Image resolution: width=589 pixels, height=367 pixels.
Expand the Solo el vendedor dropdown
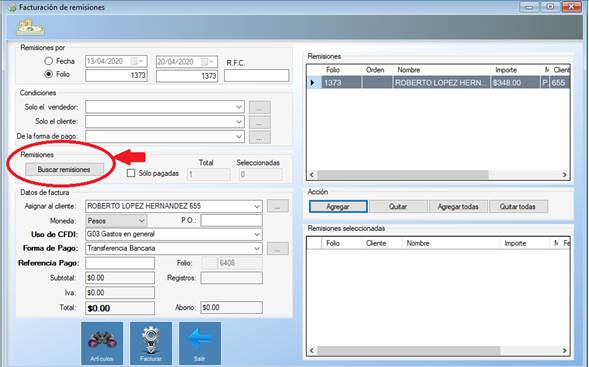pos(239,107)
